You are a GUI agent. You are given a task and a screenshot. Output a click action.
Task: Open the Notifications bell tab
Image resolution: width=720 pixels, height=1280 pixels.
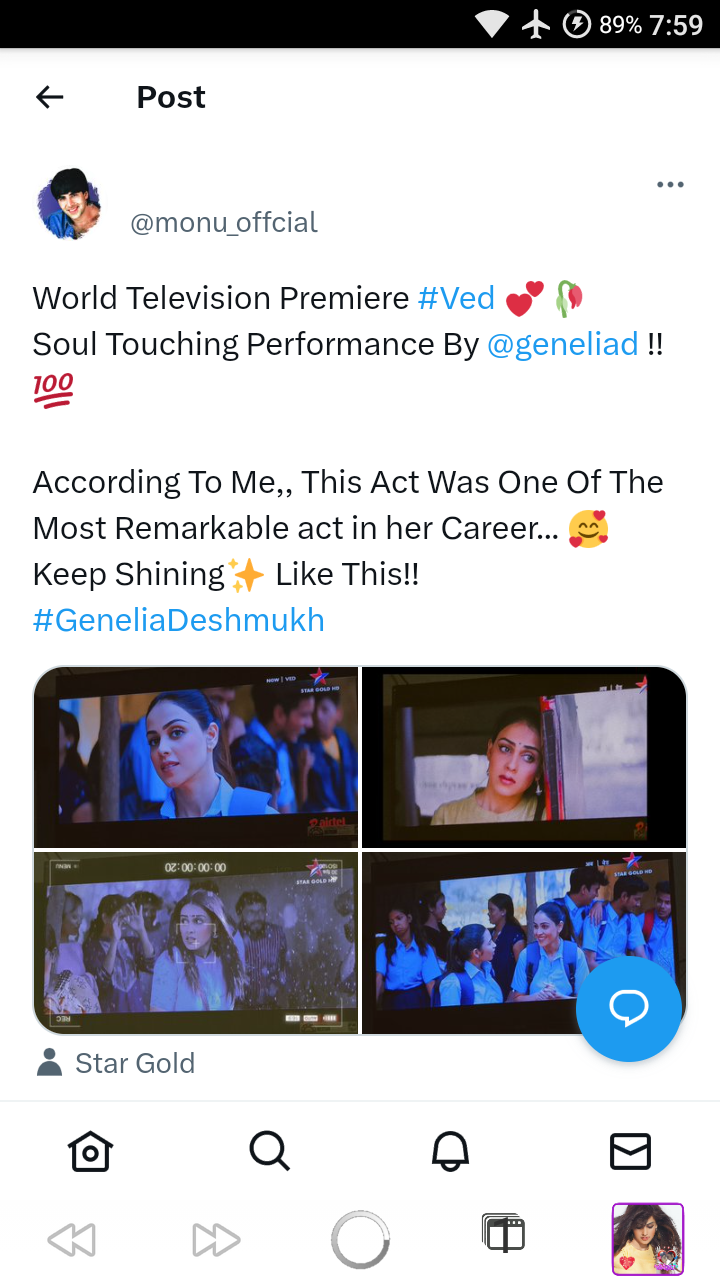(x=450, y=1151)
